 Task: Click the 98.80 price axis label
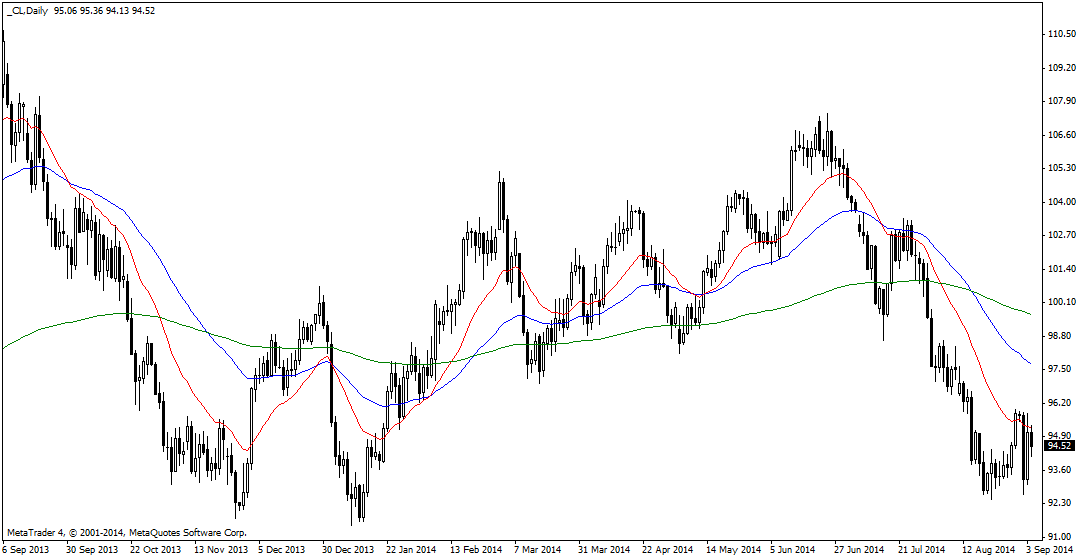1061,335
